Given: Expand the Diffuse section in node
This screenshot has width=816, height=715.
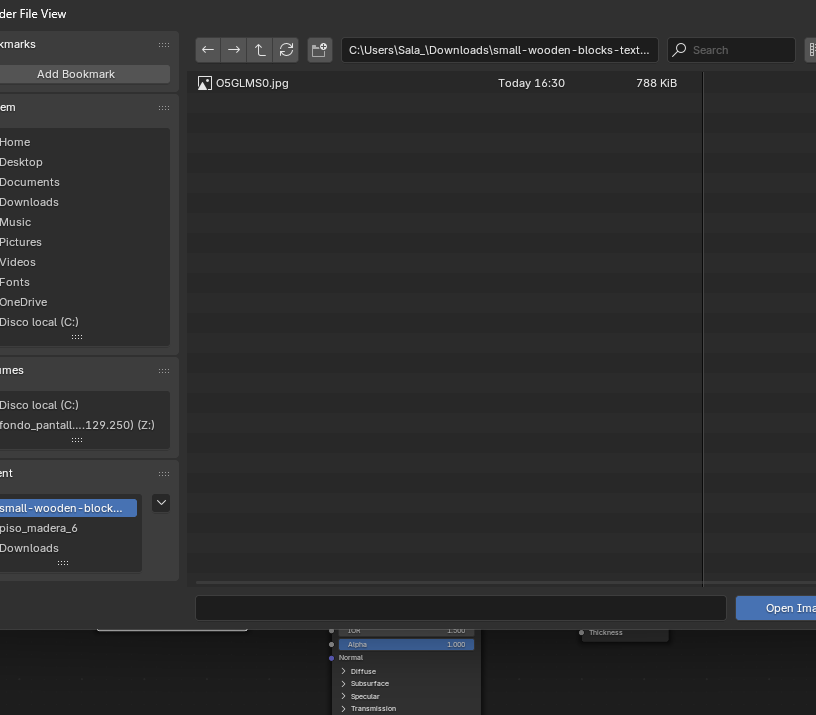Looking at the screenshot, I should (x=344, y=672).
